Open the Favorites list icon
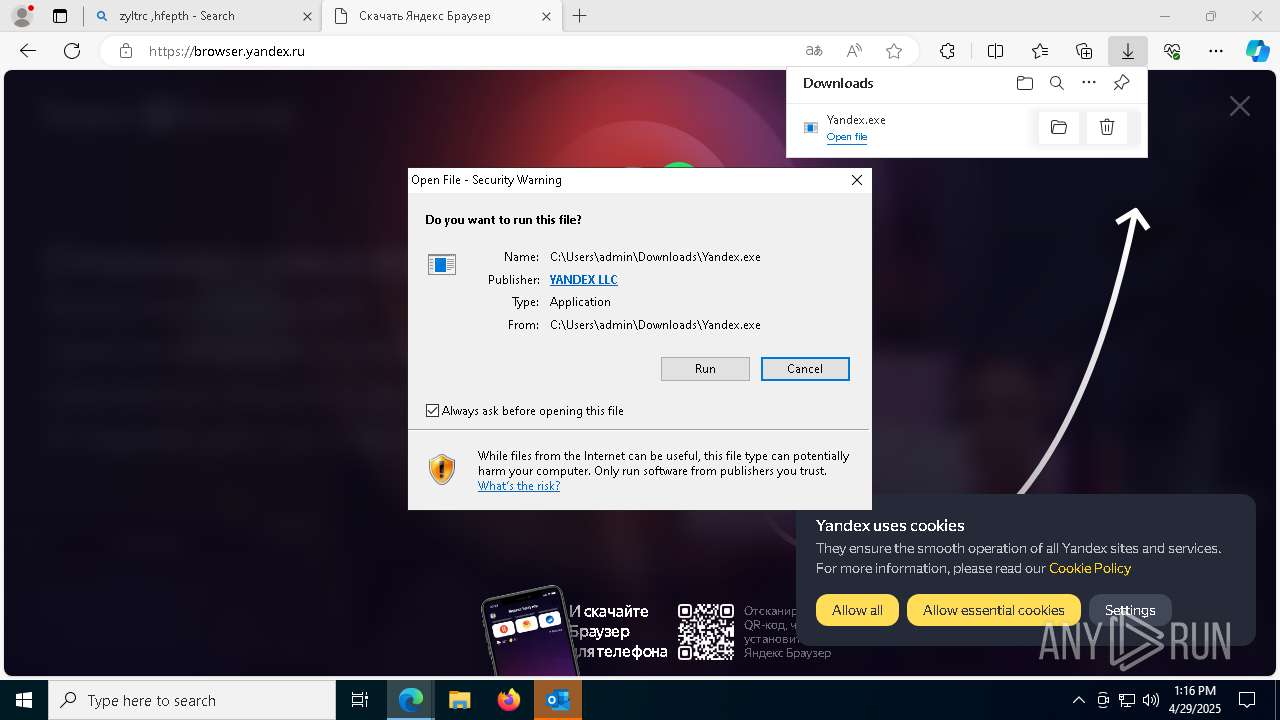 click(x=1040, y=51)
